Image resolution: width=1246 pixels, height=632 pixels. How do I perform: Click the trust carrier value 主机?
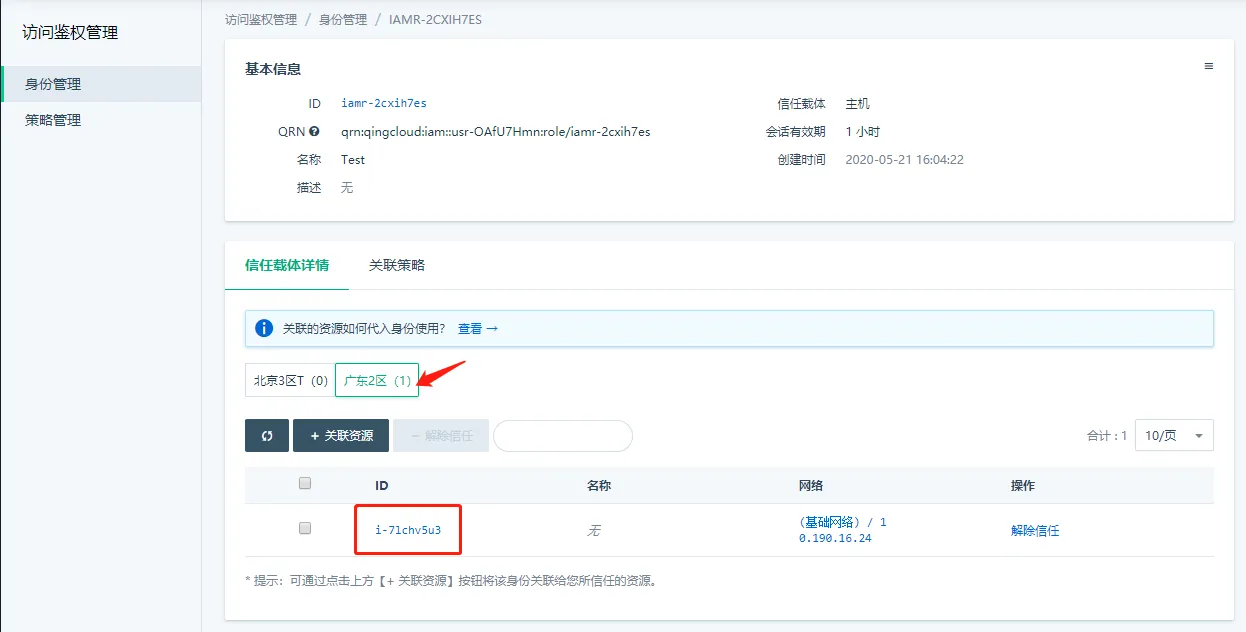tap(858, 103)
